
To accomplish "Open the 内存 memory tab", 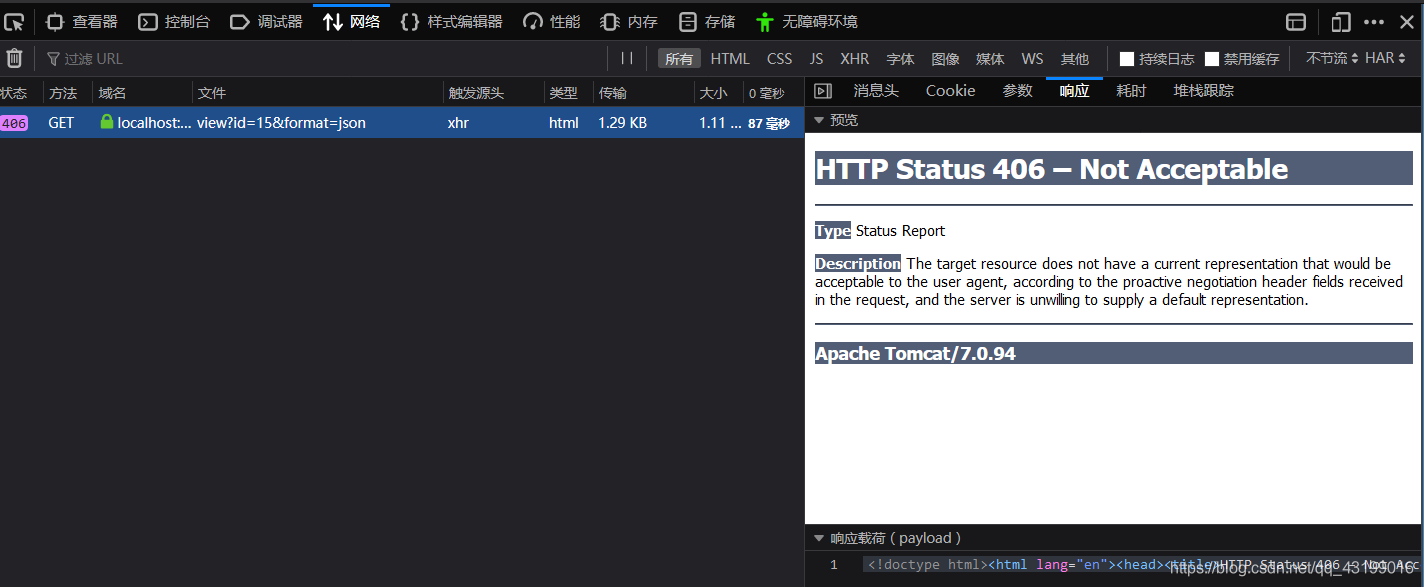I will [629, 21].
